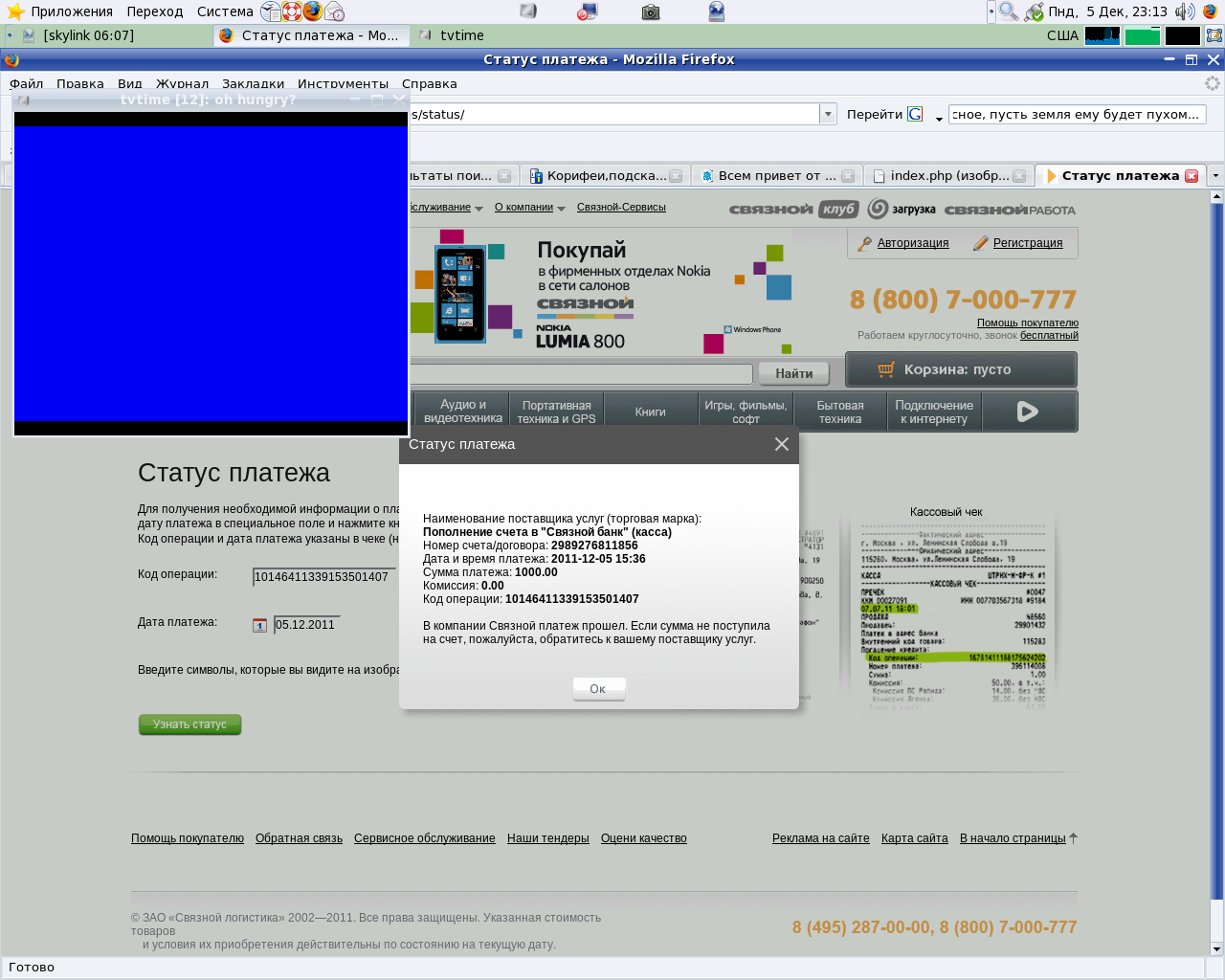
Task: Switch to Всем привет от ... tab
Action: pos(776,176)
